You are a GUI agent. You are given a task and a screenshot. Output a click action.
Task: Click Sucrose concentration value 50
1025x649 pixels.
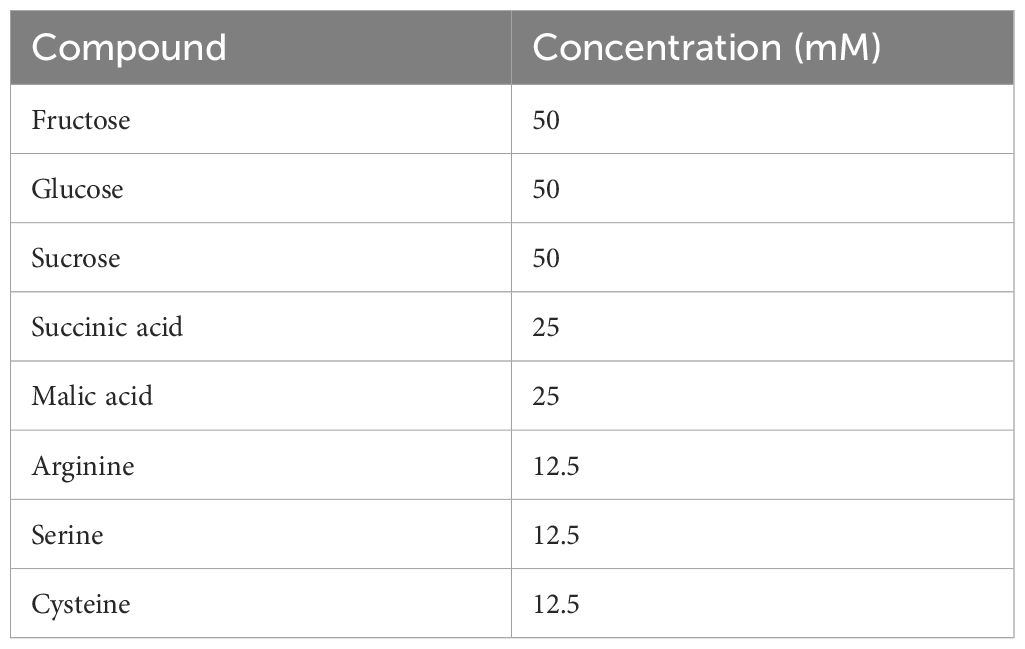tap(546, 258)
